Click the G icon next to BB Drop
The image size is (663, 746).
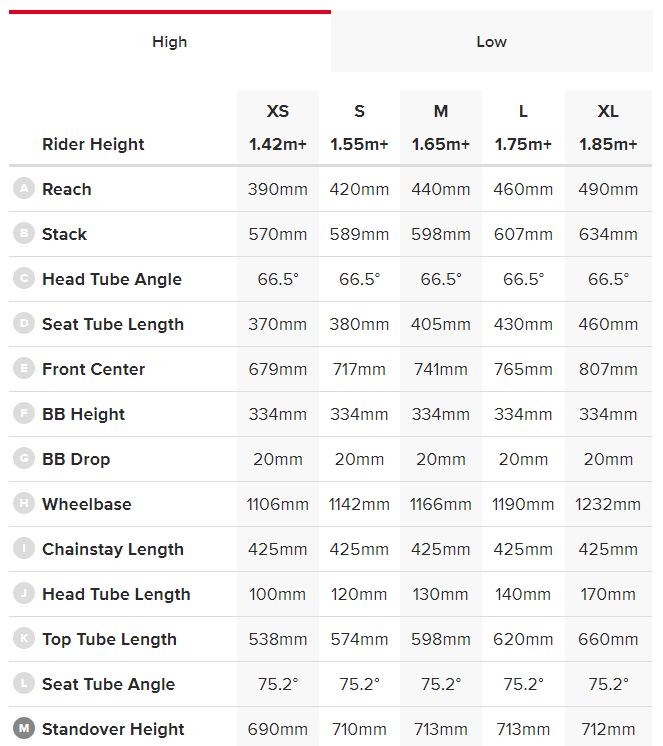pos(22,458)
